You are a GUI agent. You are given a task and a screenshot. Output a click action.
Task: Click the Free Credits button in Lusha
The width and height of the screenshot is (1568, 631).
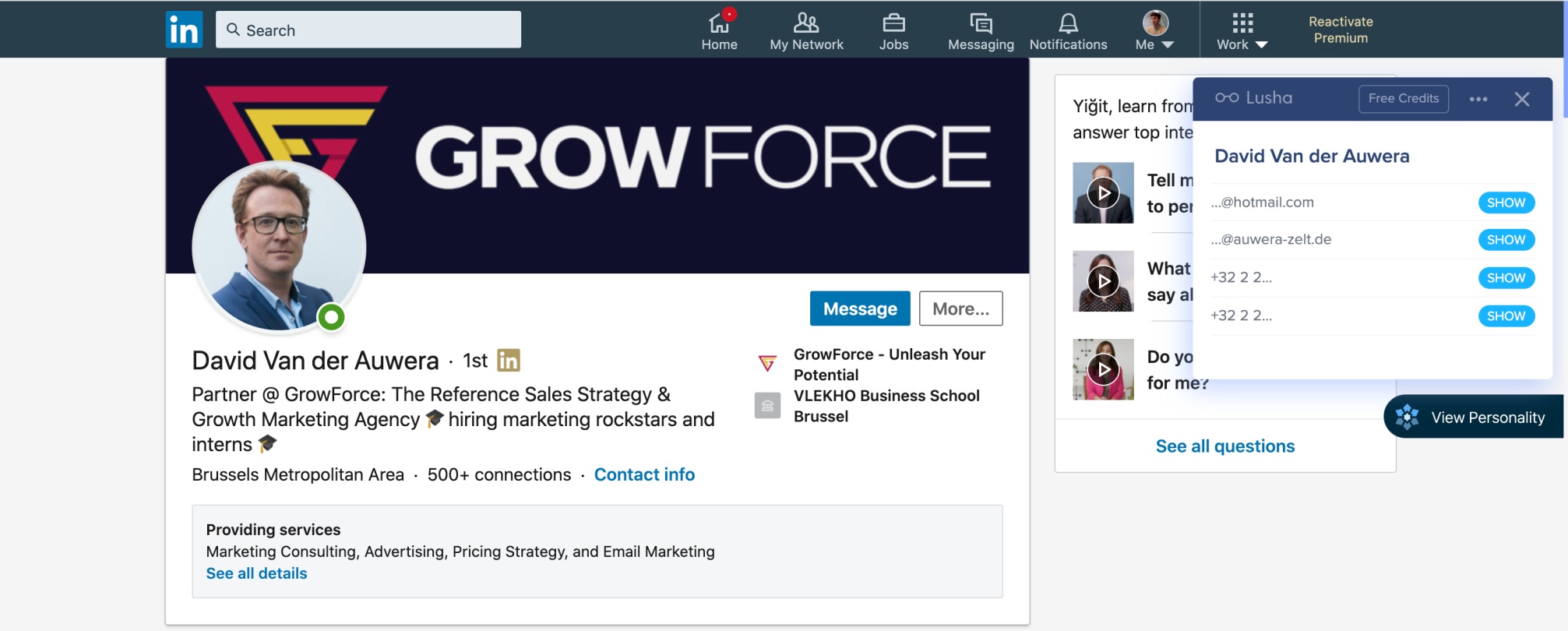(x=1403, y=99)
